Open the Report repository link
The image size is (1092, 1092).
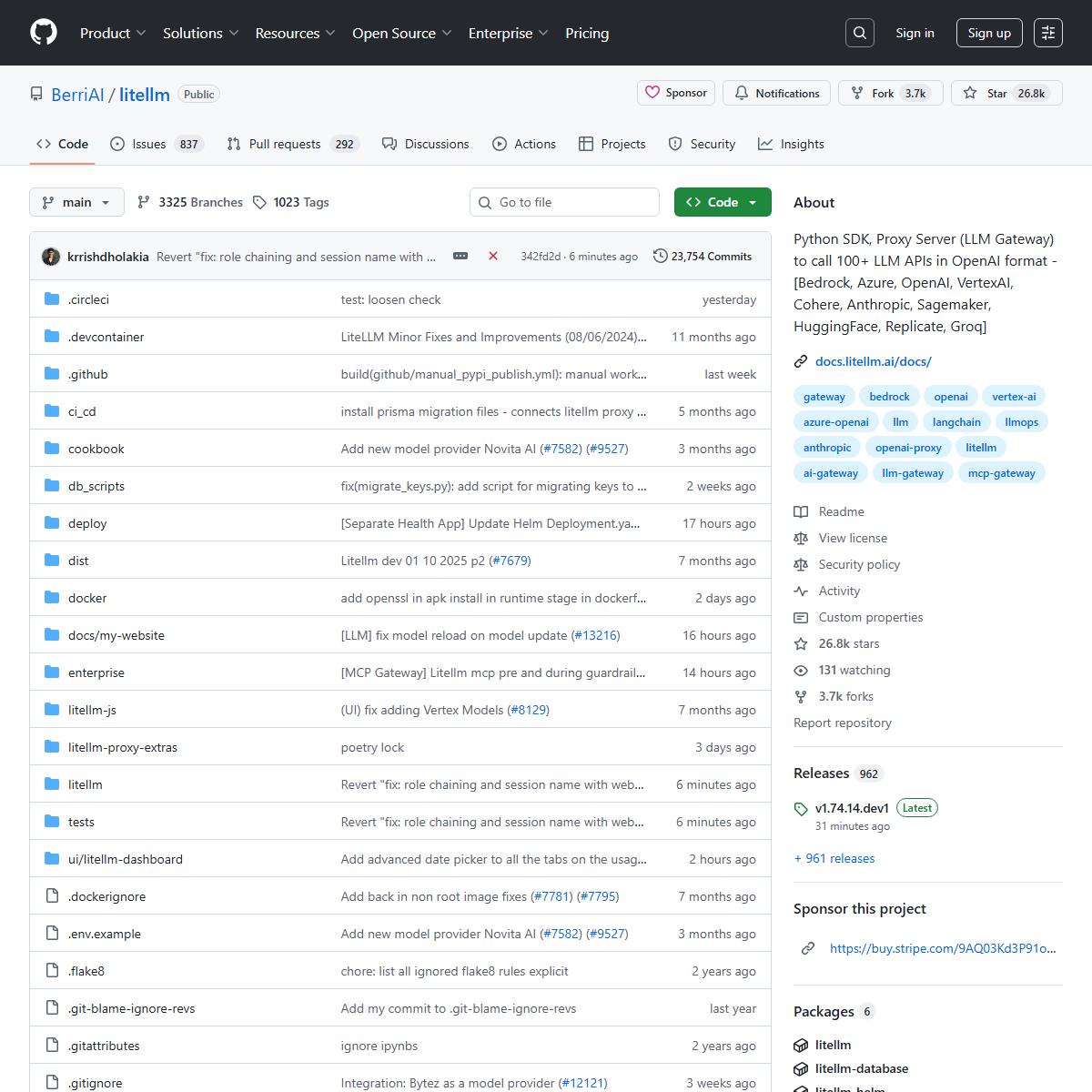click(843, 723)
